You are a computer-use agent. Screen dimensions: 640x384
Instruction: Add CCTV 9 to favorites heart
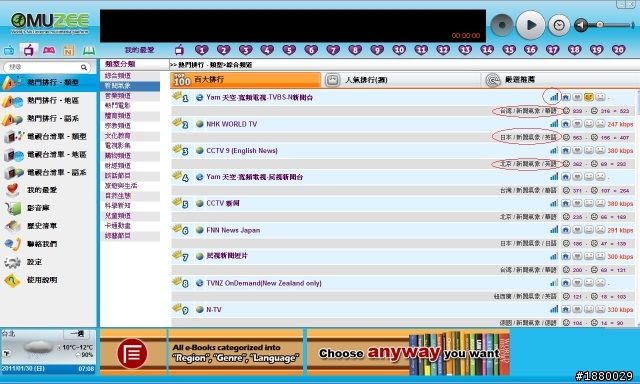[x=577, y=150]
